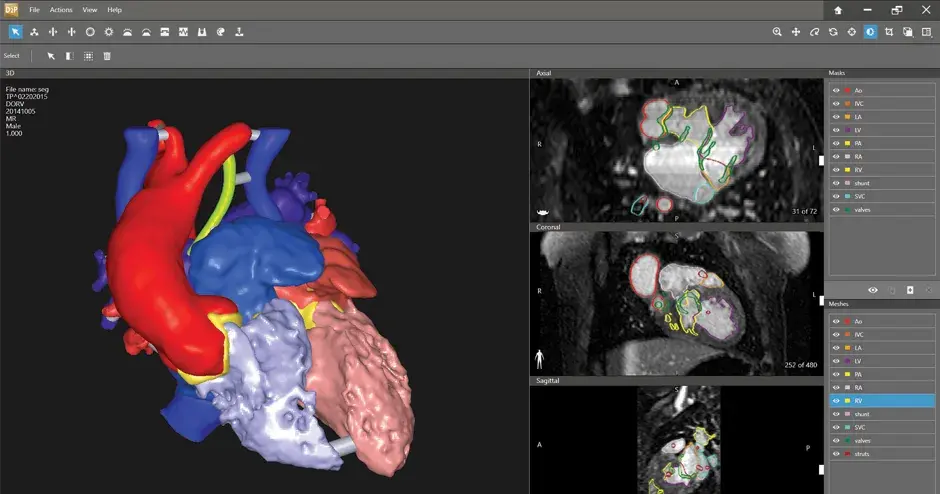Click the valves mask color swatch
The image size is (940, 494).
pos(847,209)
